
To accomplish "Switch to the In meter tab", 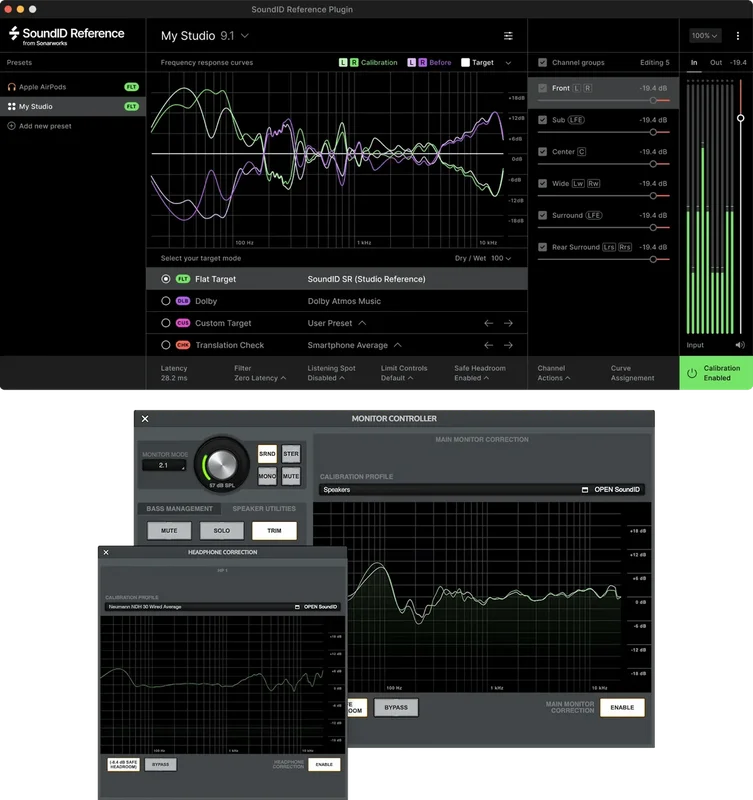I will (694, 63).
